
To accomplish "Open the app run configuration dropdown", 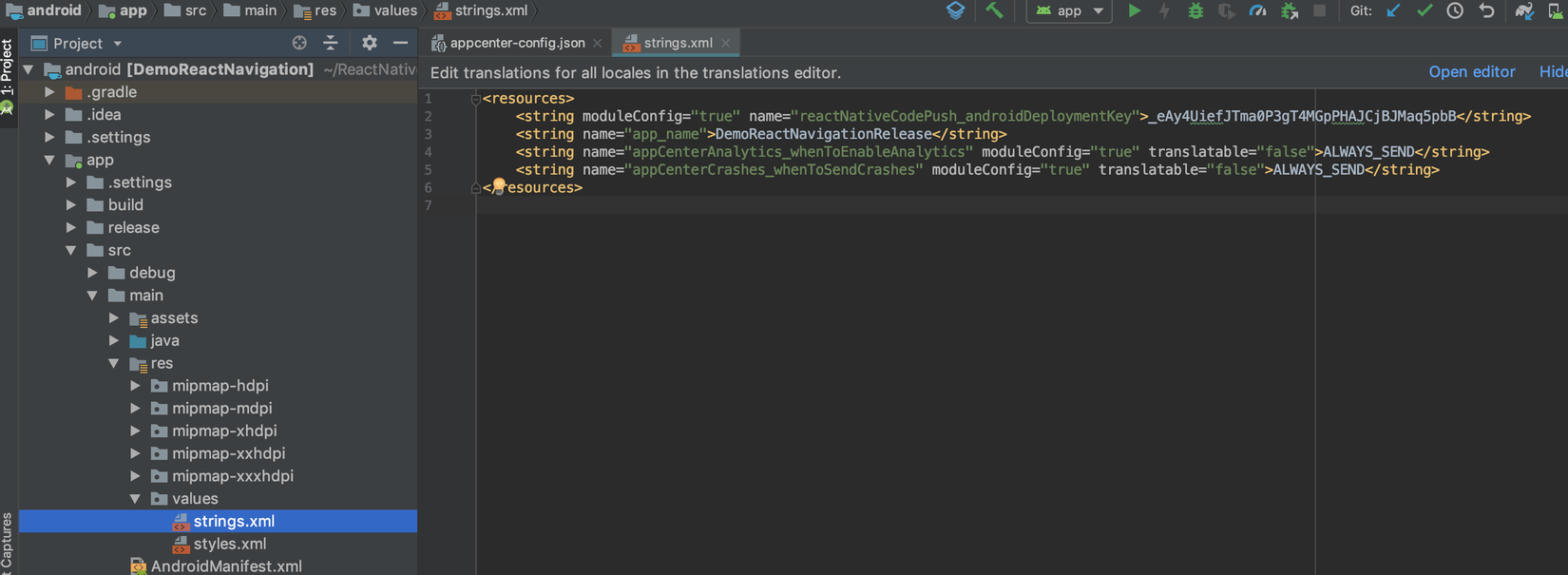I will [x=1069, y=11].
